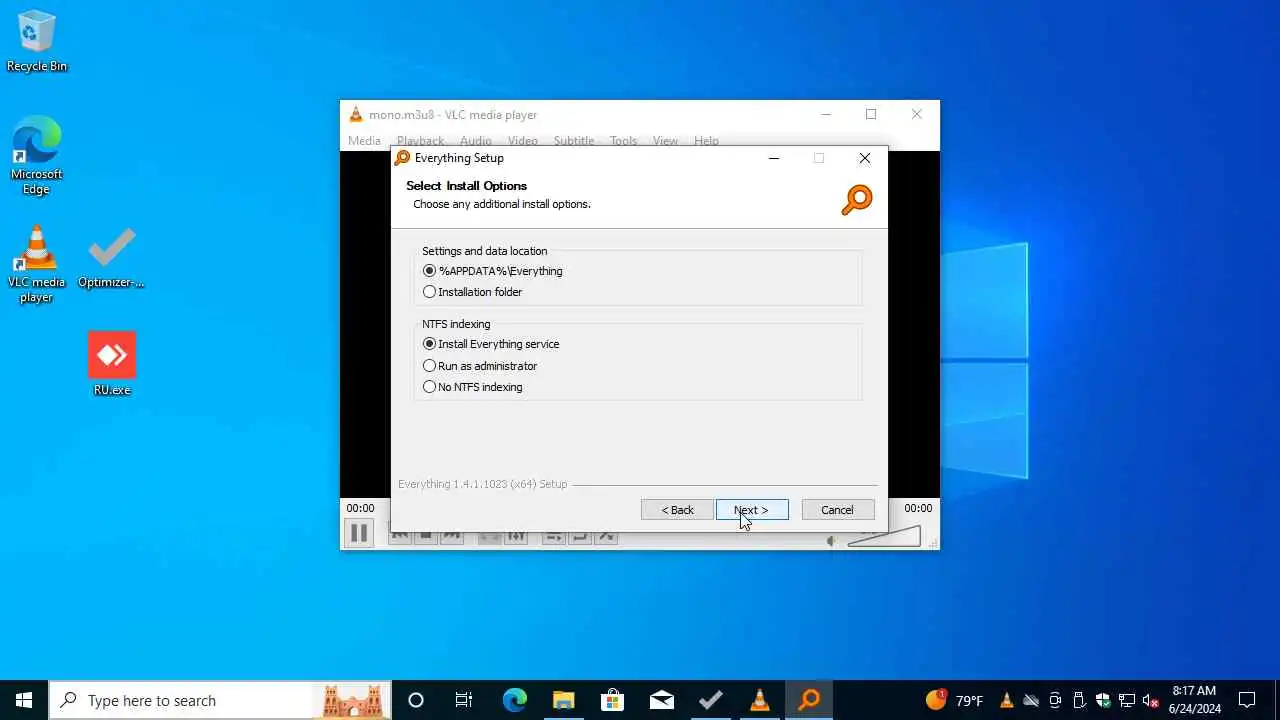Open the weather widget showing 79°F
This screenshot has width=1280, height=720.
pos(954,700)
